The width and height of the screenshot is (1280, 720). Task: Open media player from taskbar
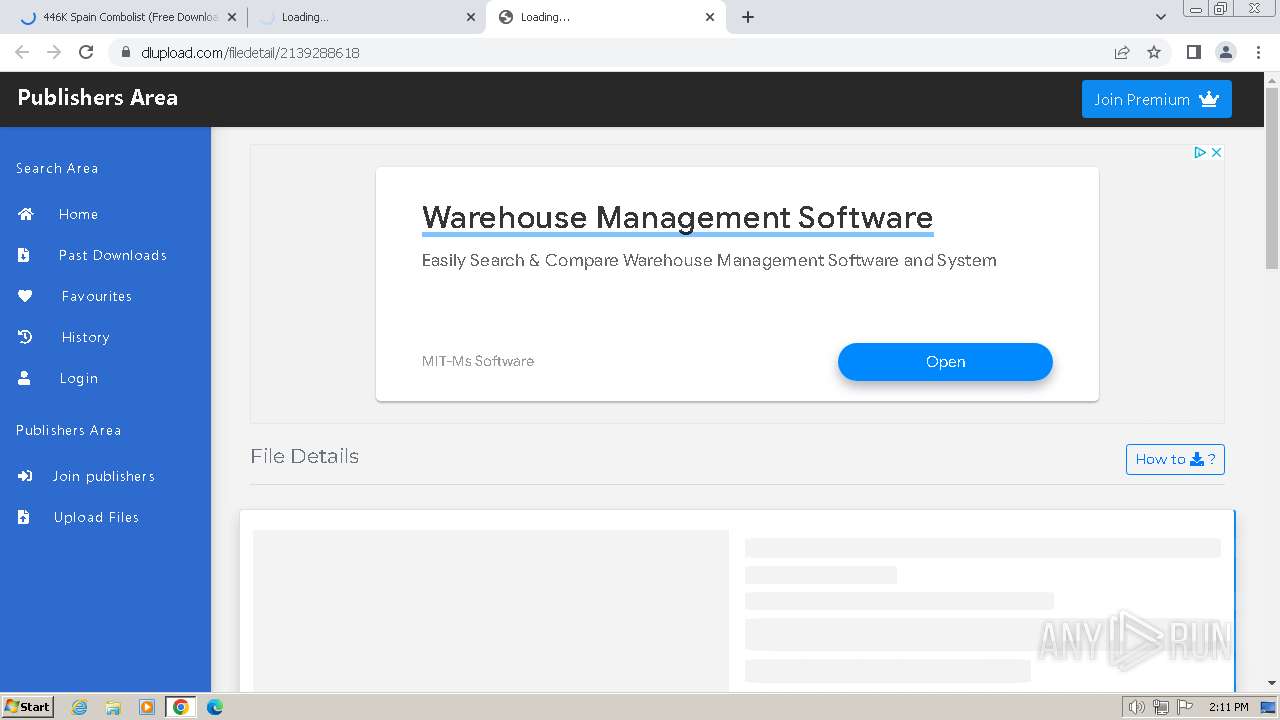point(147,707)
